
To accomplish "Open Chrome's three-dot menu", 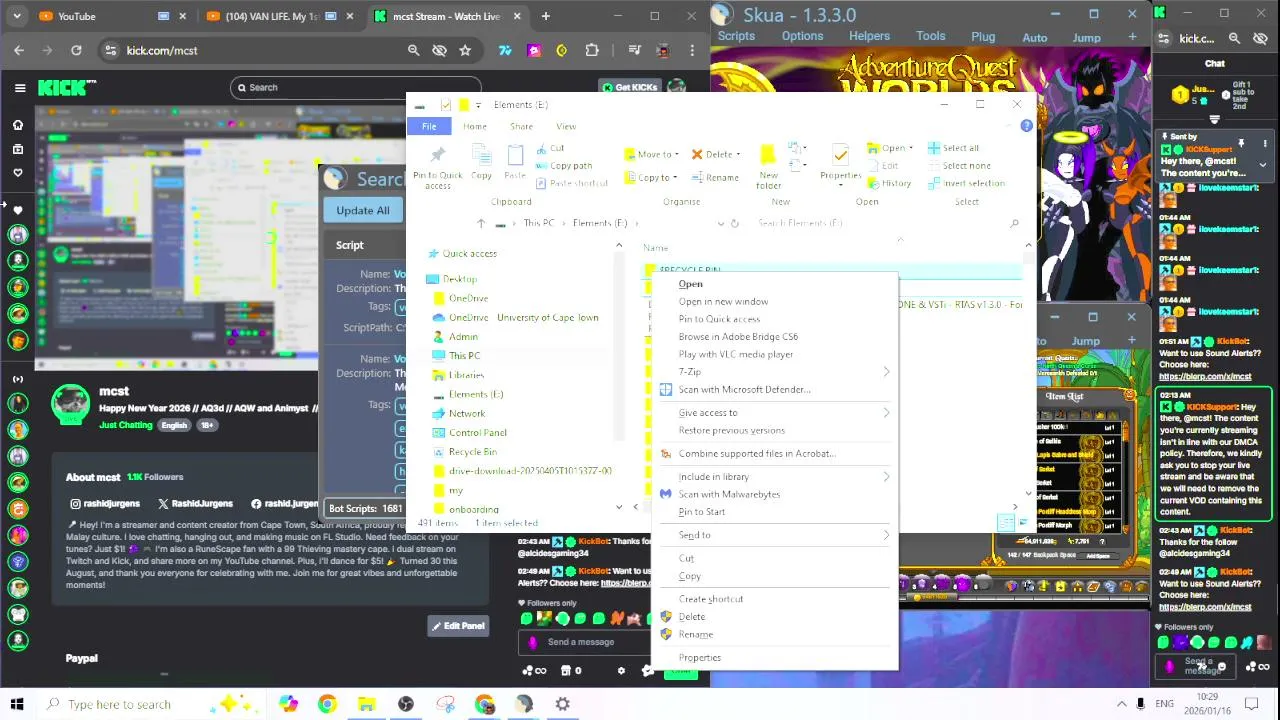I will point(692,50).
